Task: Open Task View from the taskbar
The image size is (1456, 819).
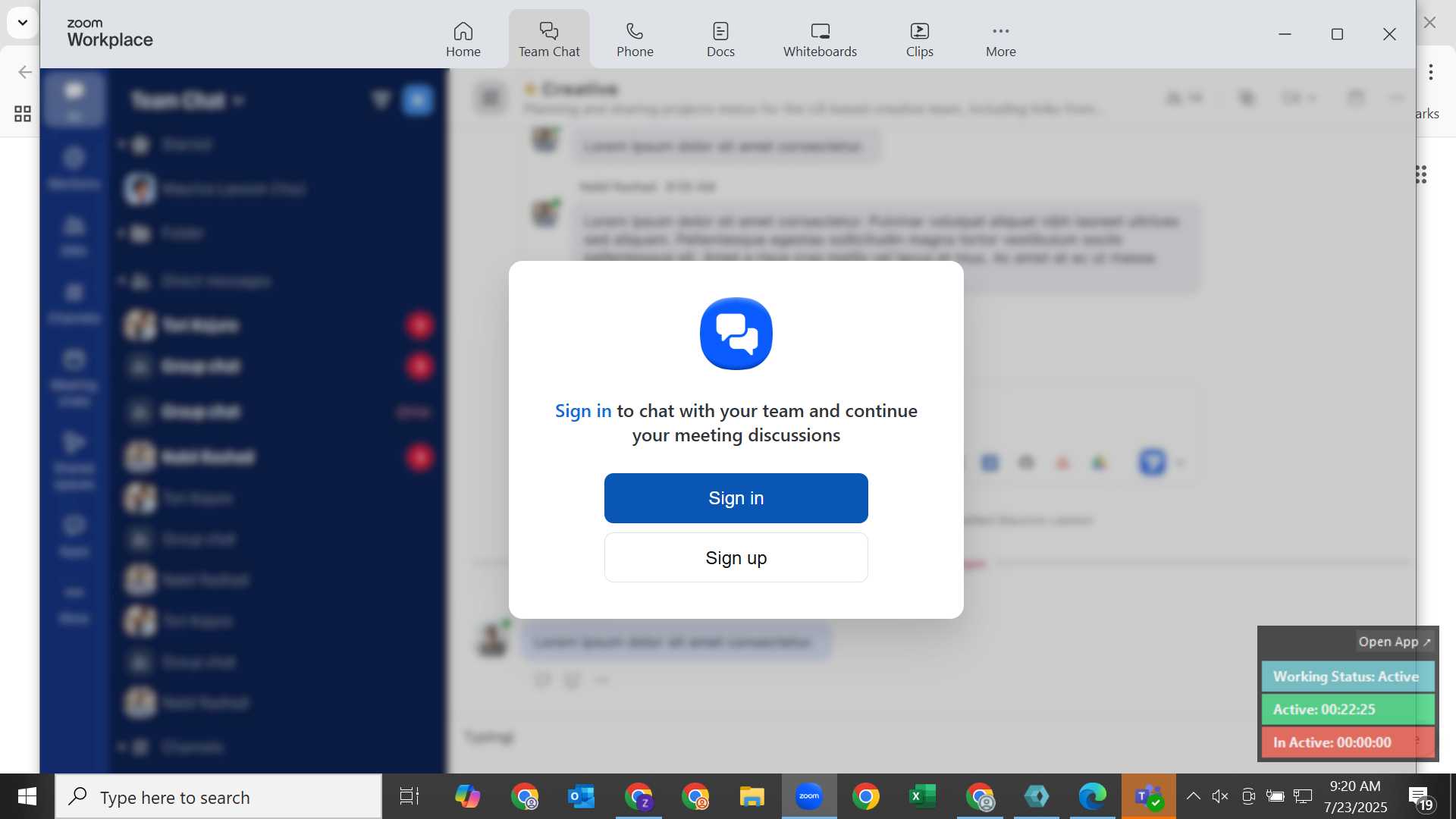Action: click(x=409, y=796)
